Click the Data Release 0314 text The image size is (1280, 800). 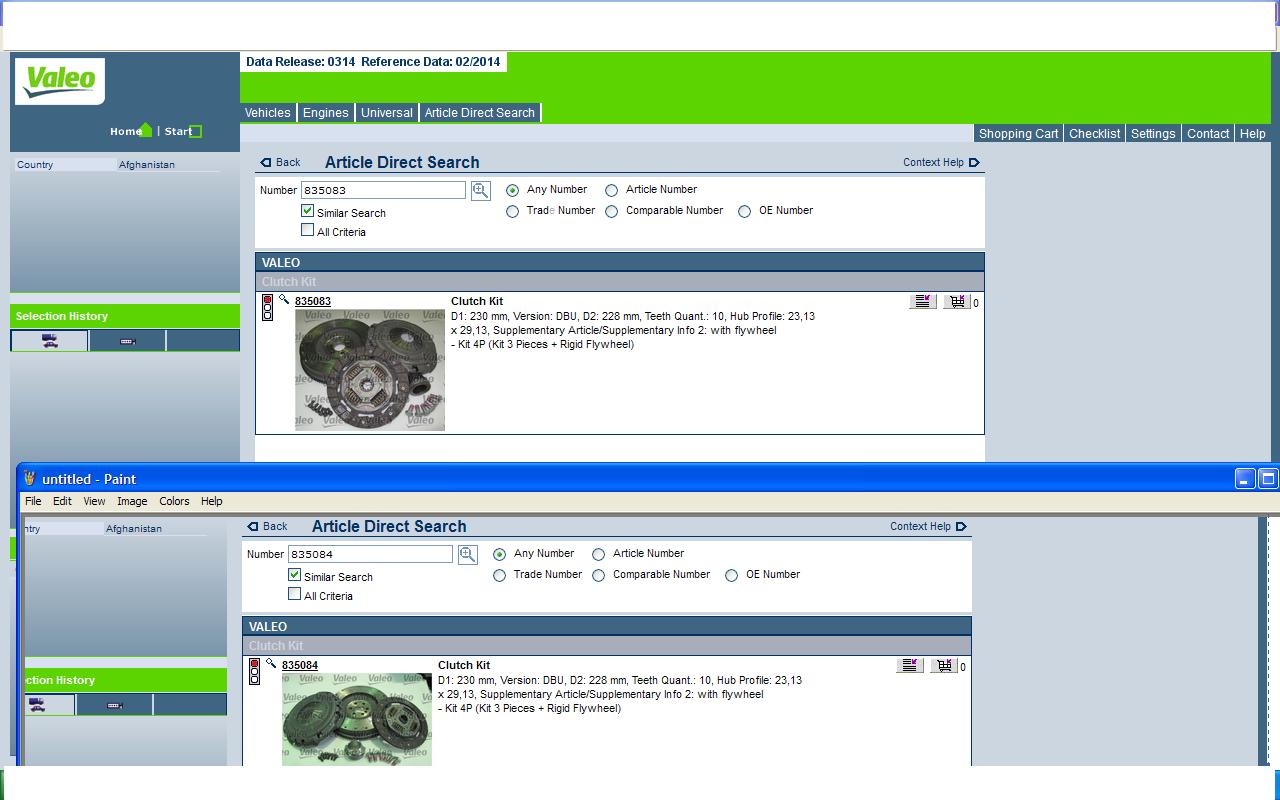(x=301, y=62)
